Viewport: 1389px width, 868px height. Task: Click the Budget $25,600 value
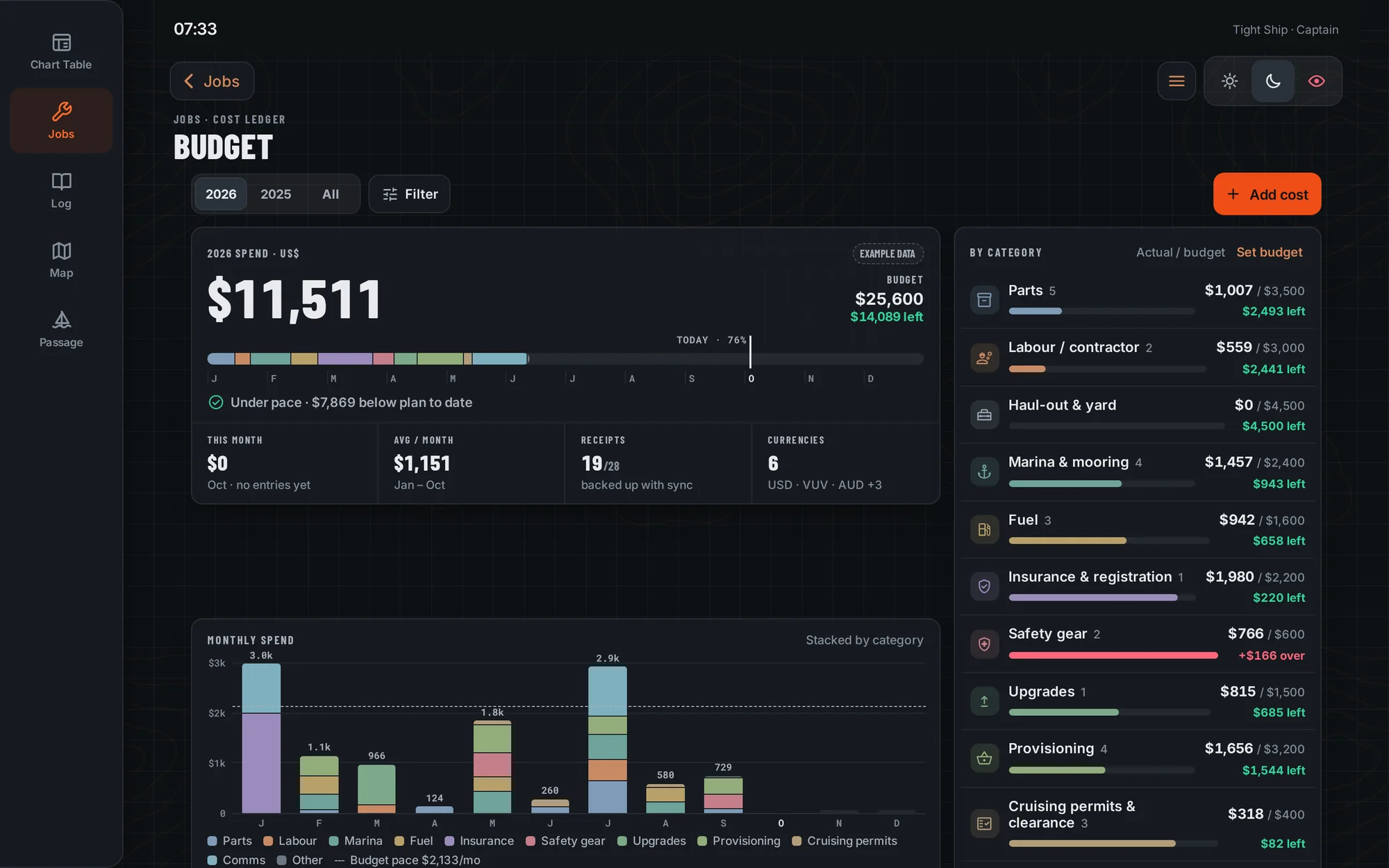point(889,299)
